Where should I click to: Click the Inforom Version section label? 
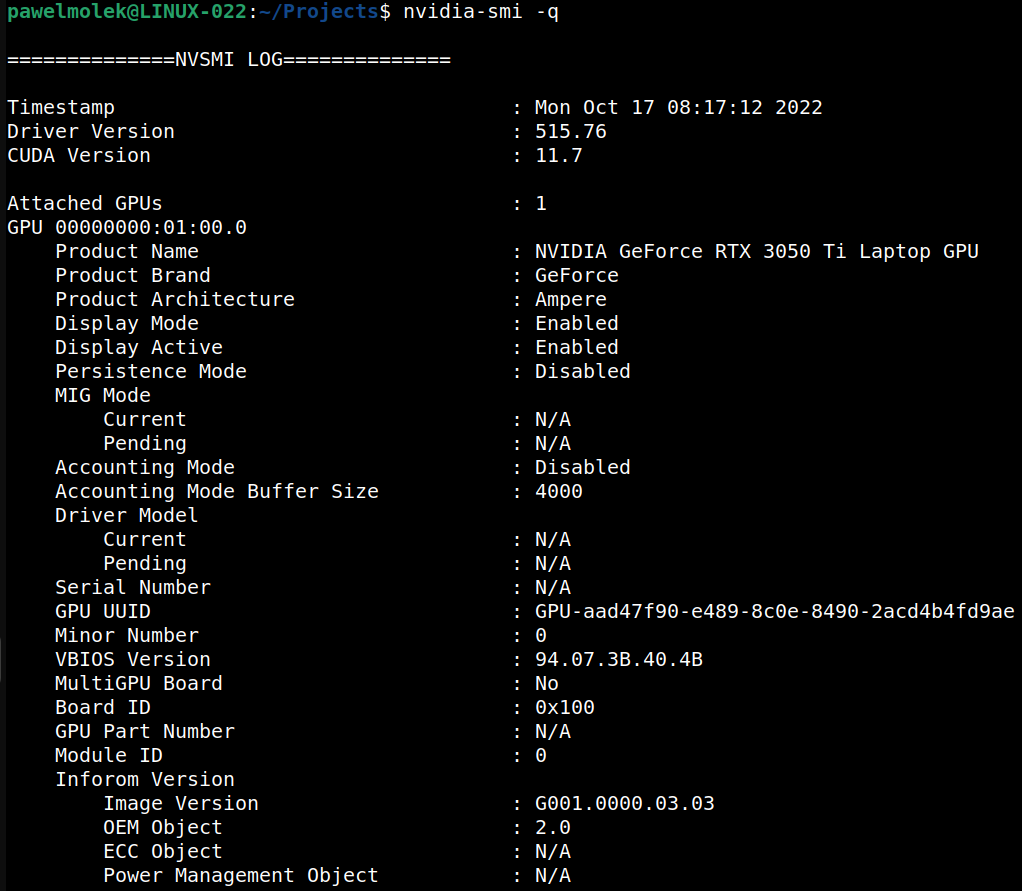pos(145,779)
